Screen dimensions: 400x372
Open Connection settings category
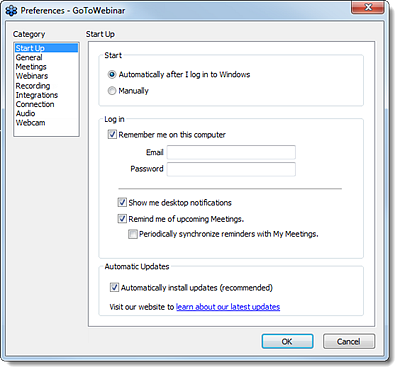coord(35,104)
